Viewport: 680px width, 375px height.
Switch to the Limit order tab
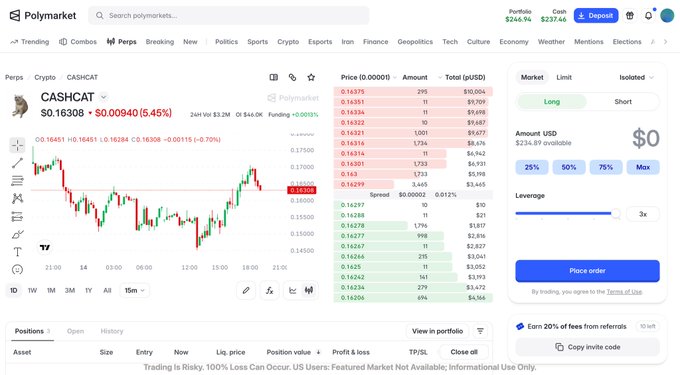click(x=564, y=77)
